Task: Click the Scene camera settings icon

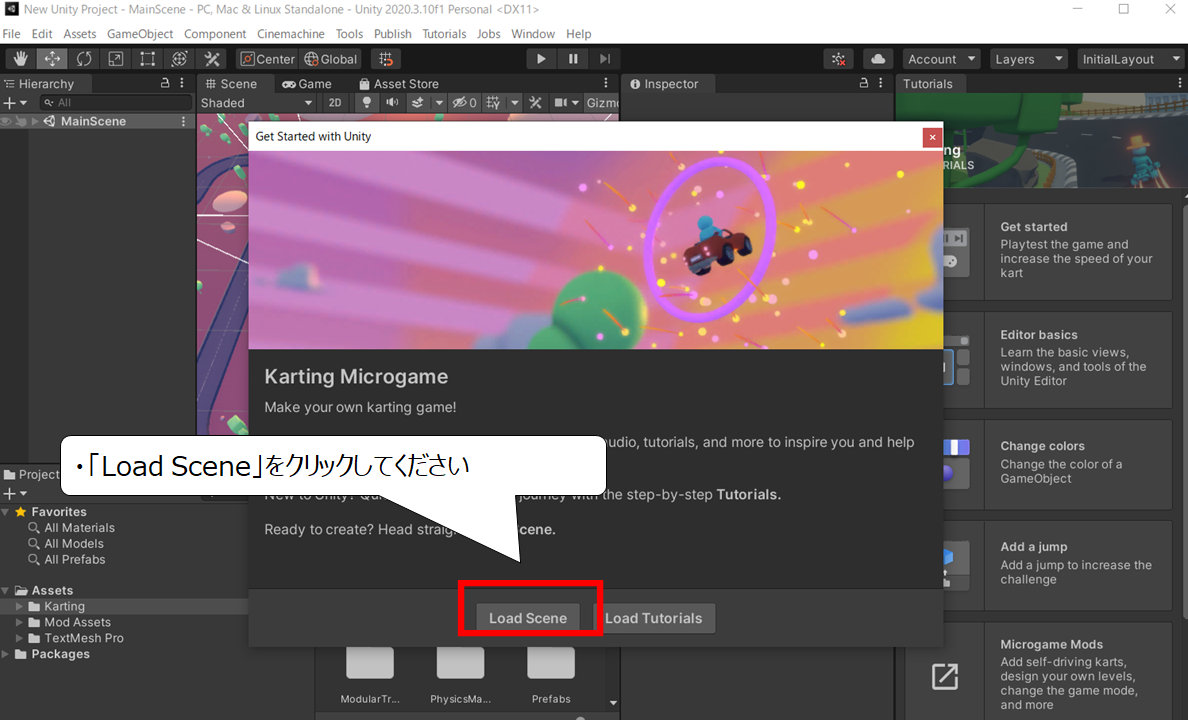Action: 561,102
